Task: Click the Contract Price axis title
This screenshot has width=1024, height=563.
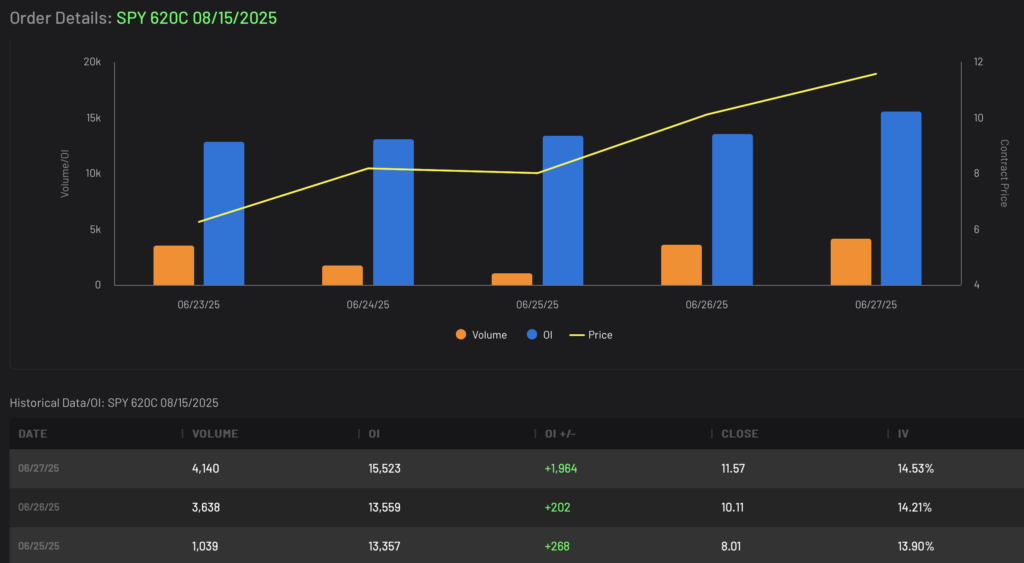Action: tap(1004, 173)
